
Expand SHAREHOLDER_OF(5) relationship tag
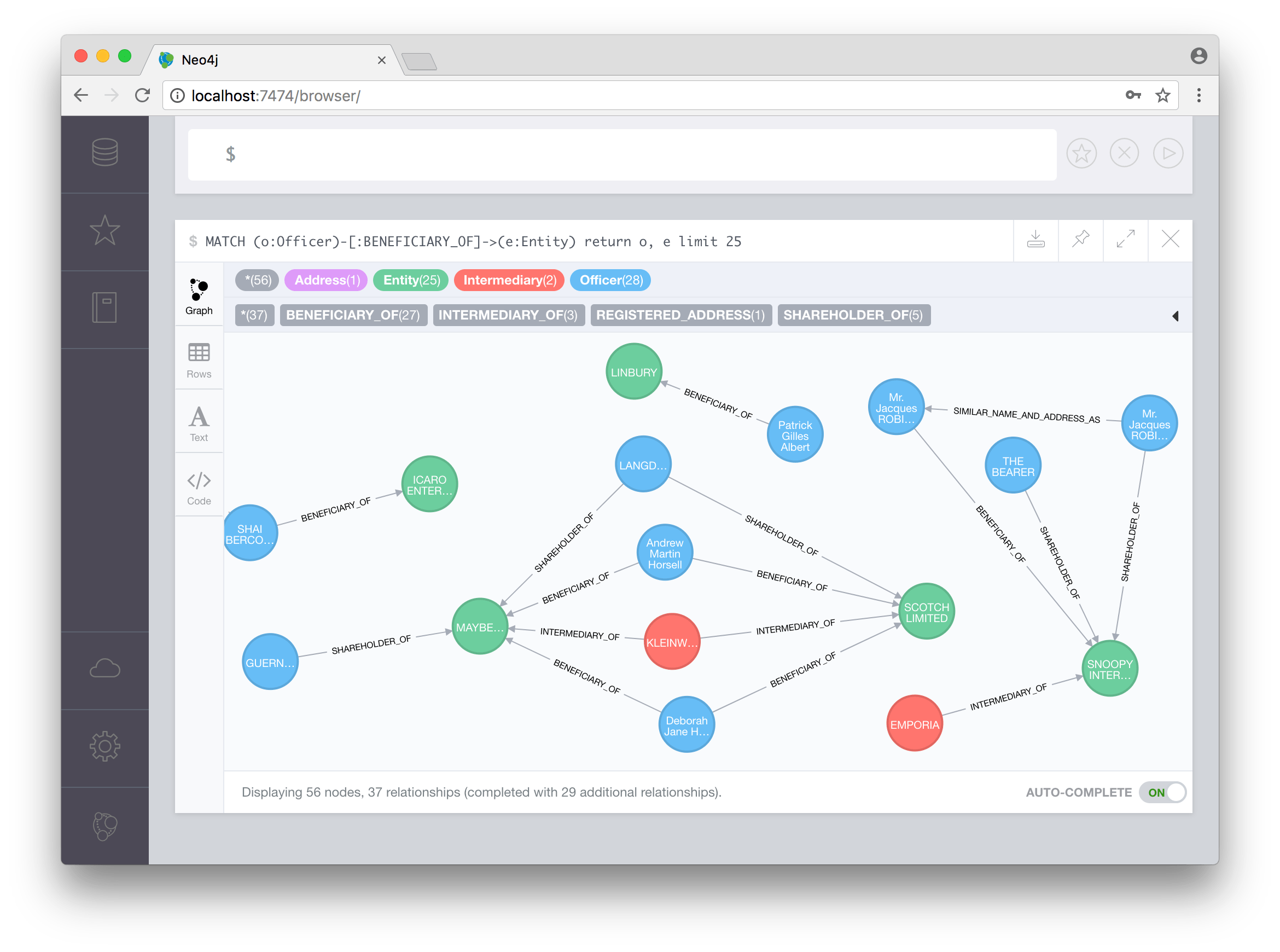pyautogui.click(x=854, y=316)
